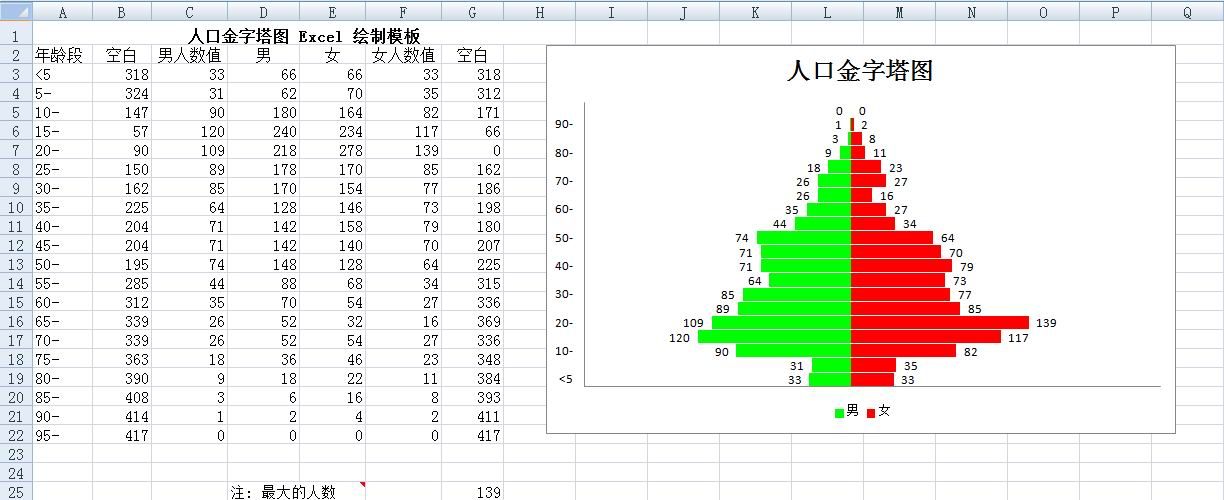Select the 年龄段 header cell
The width and height of the screenshot is (1224, 500).
[63, 55]
